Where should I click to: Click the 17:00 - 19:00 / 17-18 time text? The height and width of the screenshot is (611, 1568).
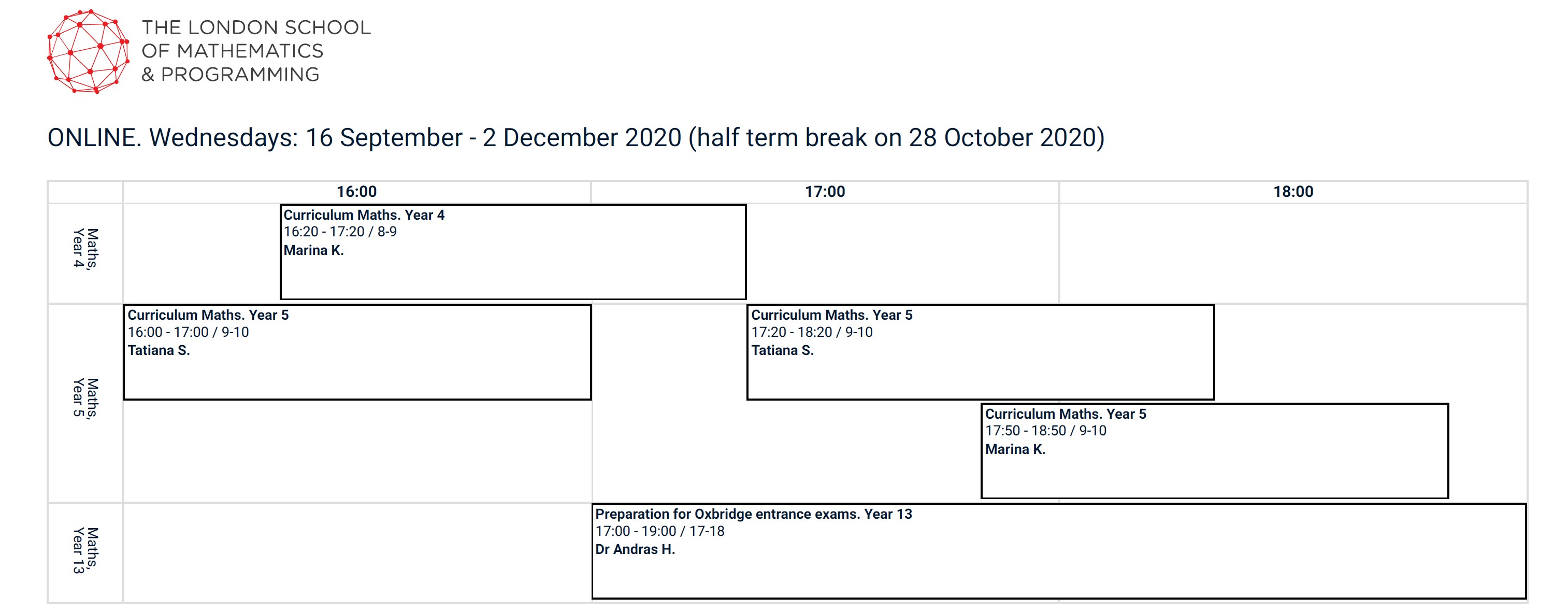coord(660,531)
